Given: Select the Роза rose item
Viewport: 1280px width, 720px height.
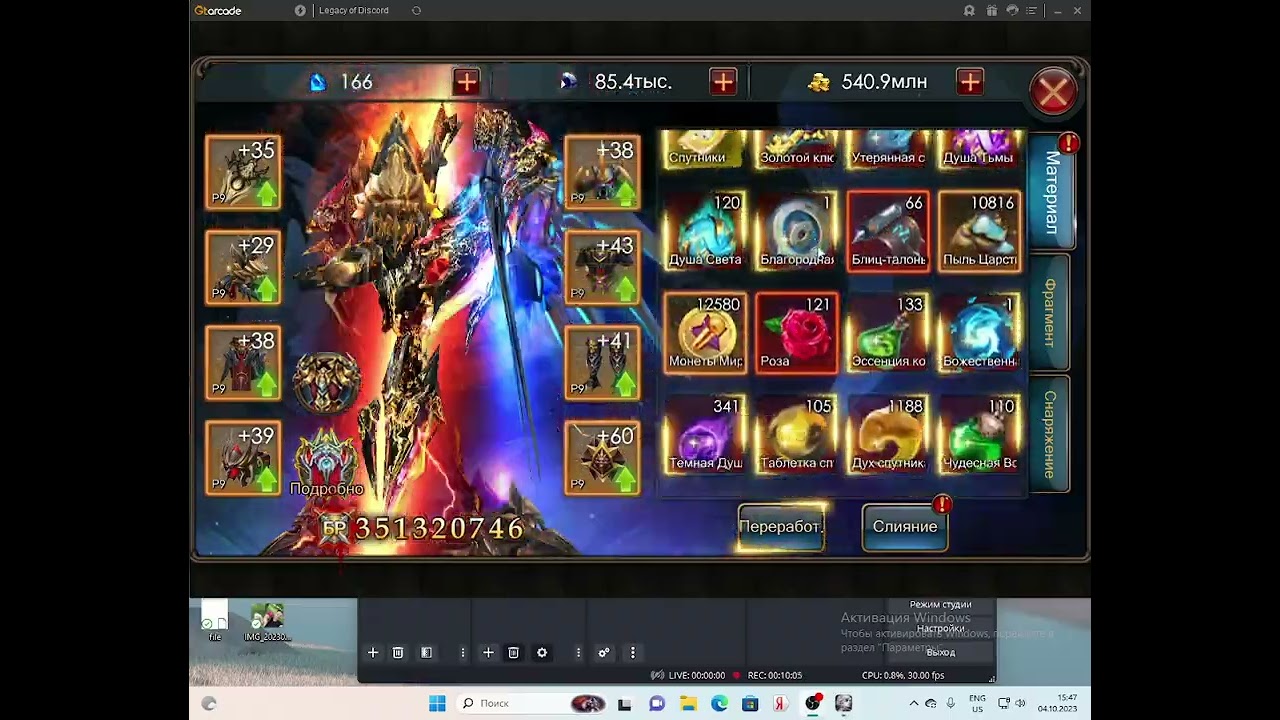Looking at the screenshot, I should [x=797, y=333].
